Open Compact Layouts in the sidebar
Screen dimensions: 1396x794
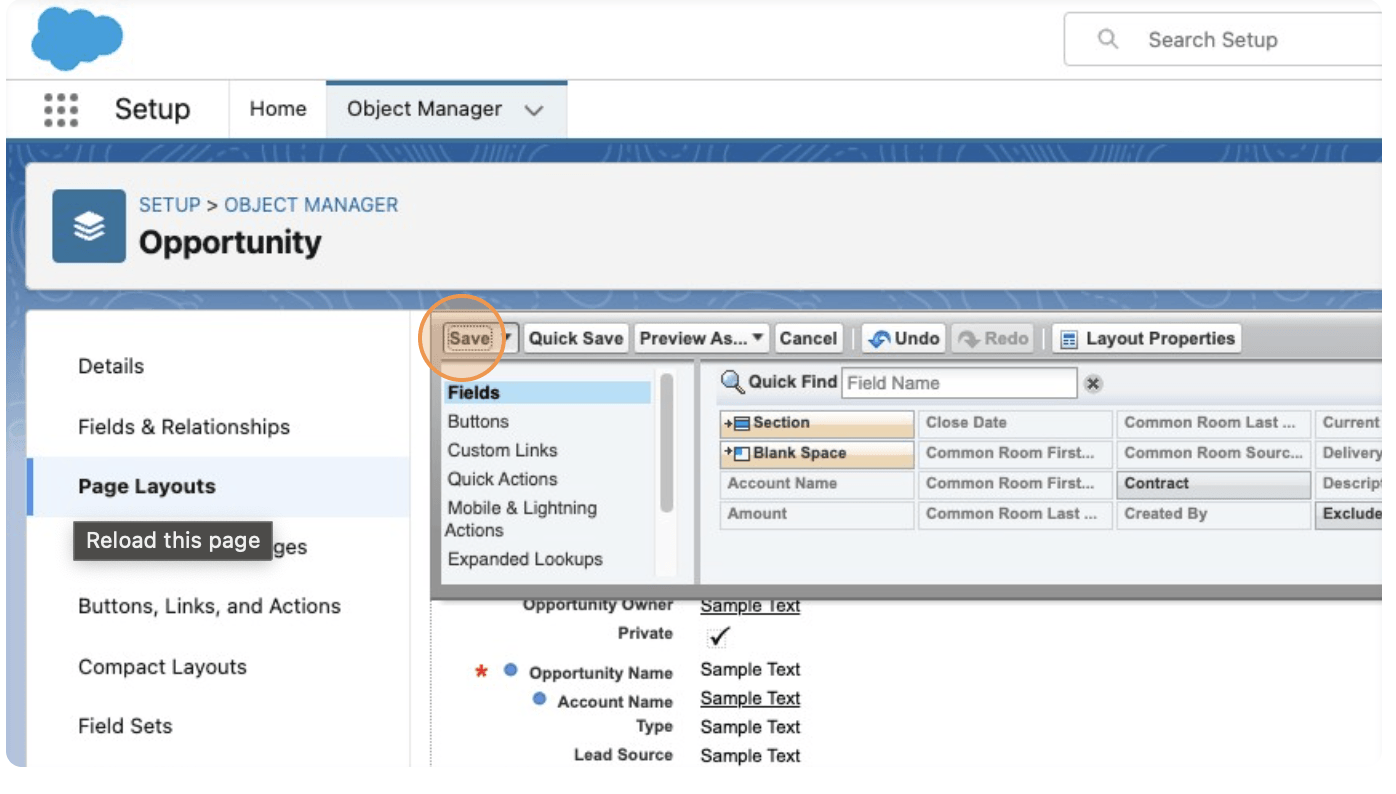tap(162, 667)
